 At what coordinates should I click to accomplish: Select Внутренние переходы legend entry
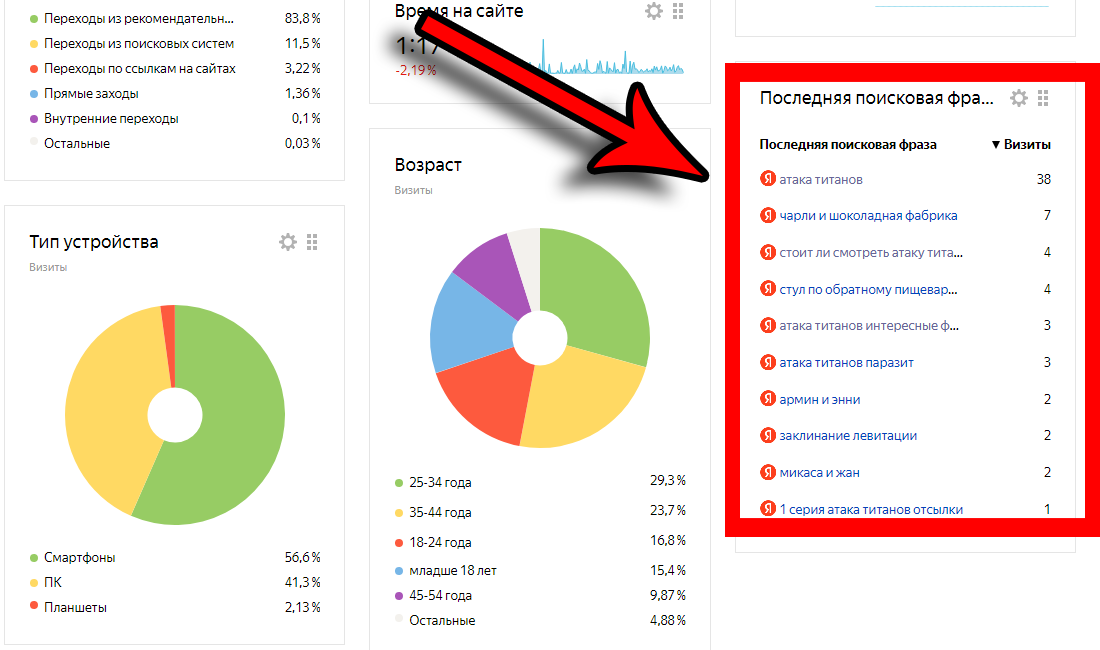click(x=111, y=119)
